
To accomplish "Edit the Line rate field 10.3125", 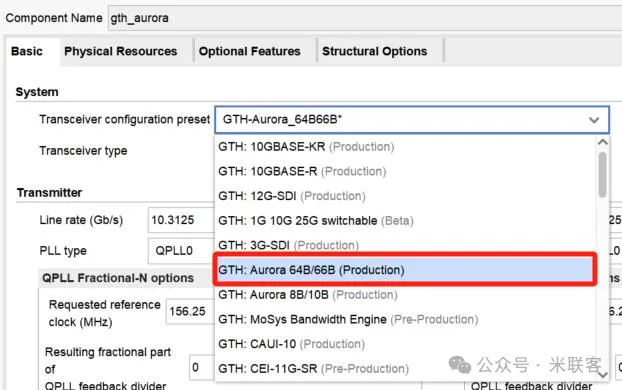I will [181, 220].
